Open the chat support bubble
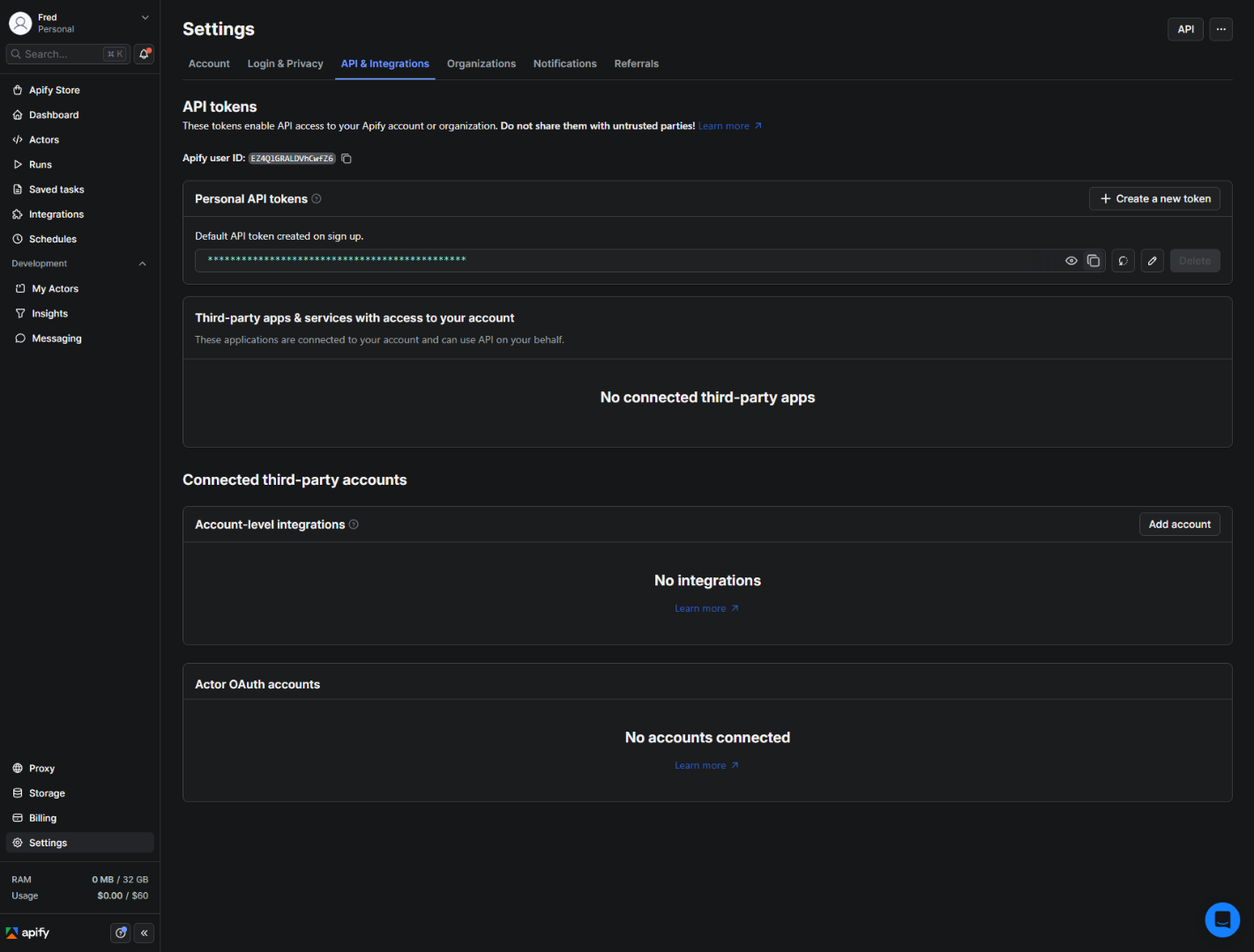The image size is (1254, 952). [1222, 919]
